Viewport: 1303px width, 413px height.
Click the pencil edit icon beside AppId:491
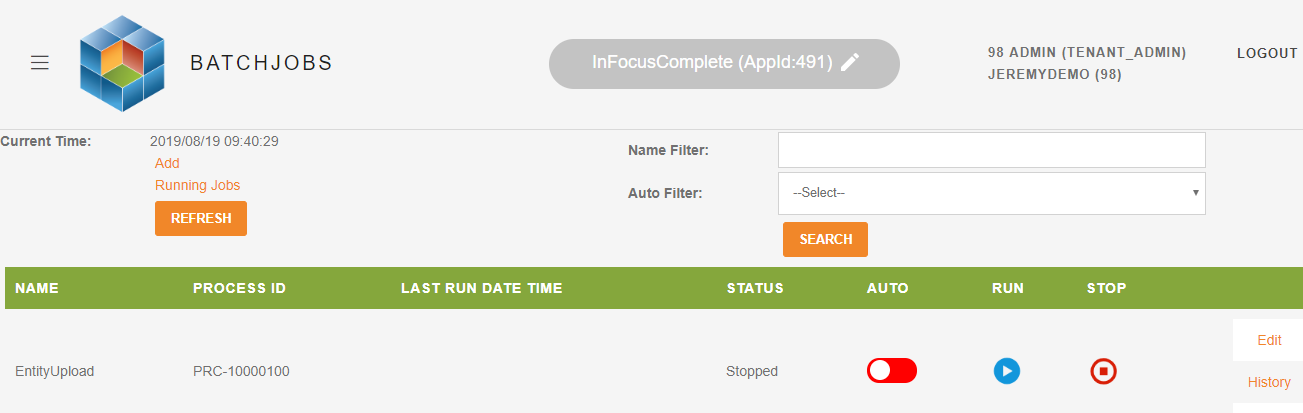tap(850, 63)
